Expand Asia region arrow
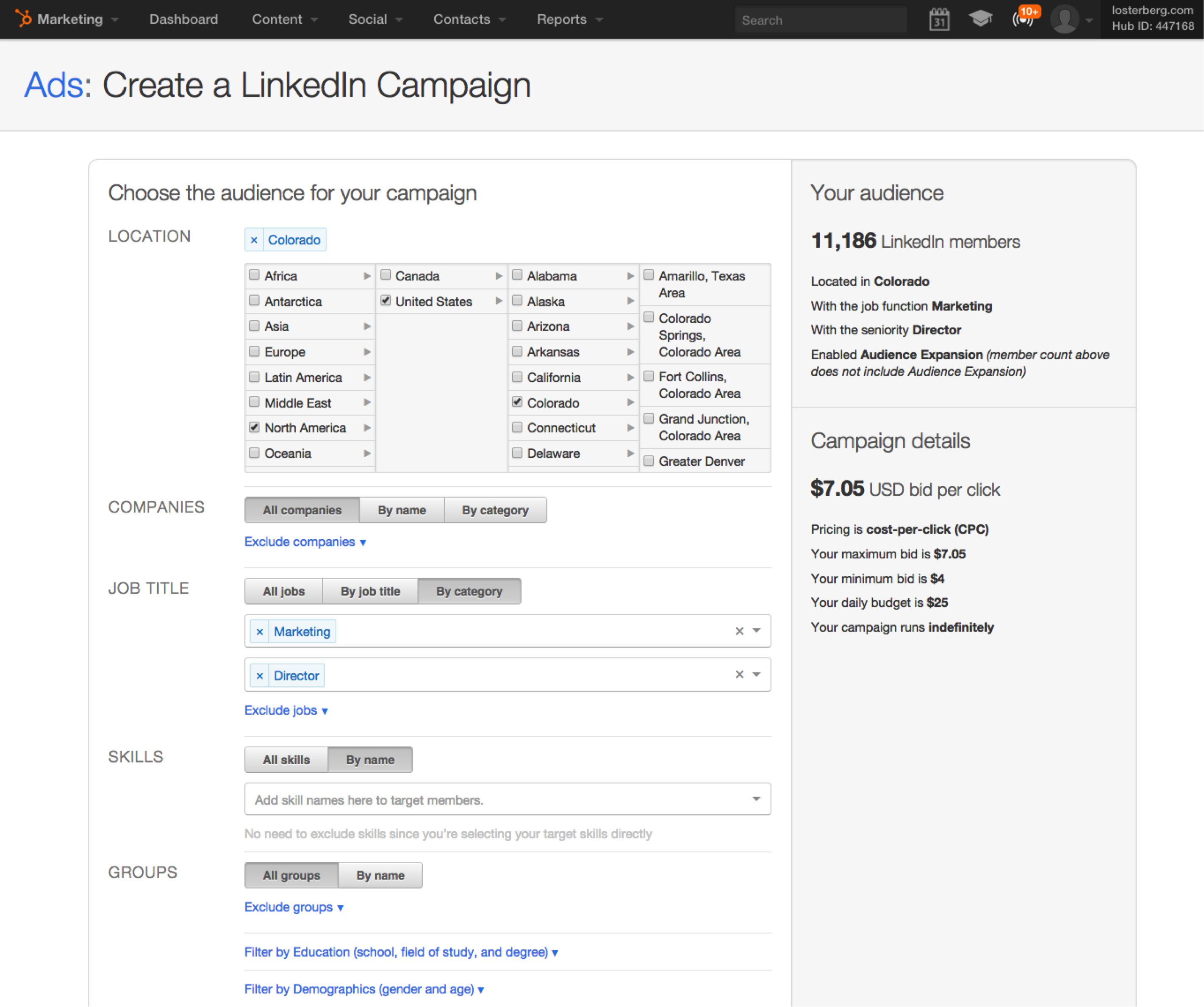The width and height of the screenshot is (1204, 1007). 367,326
